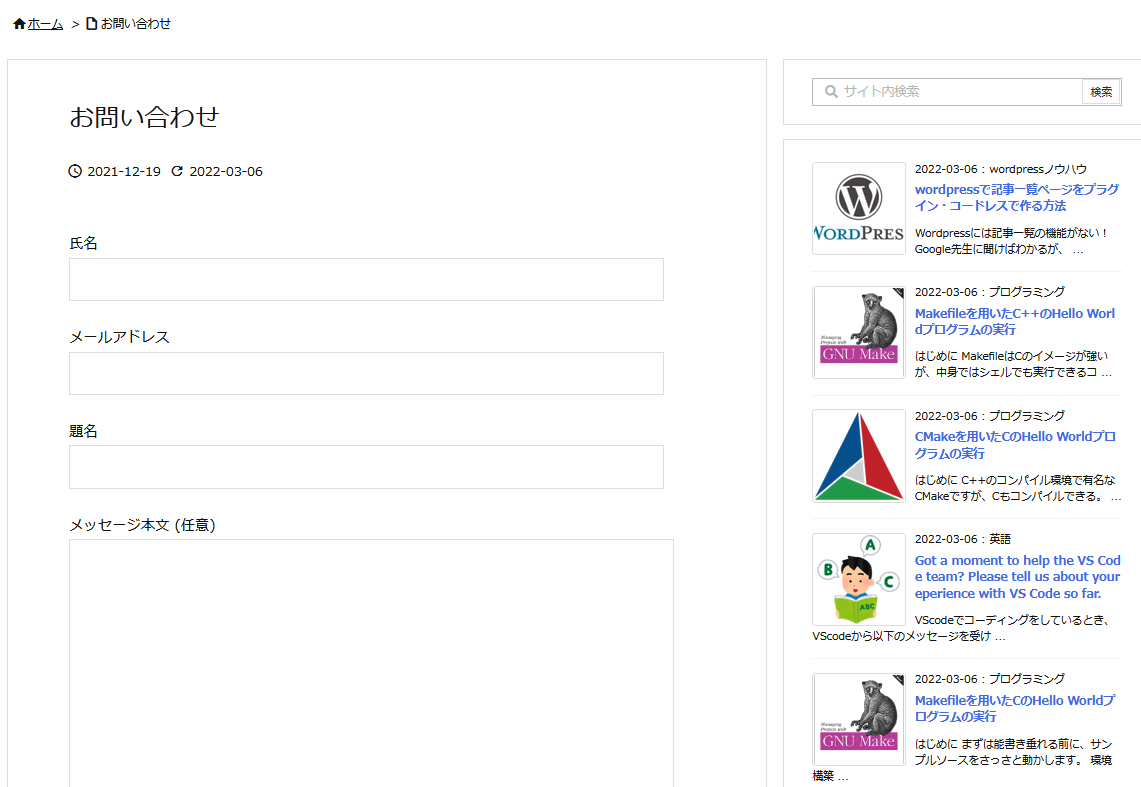The width and height of the screenshot is (1141, 787).
Task: Open the WordPress logo thumbnail
Action: coord(858,209)
